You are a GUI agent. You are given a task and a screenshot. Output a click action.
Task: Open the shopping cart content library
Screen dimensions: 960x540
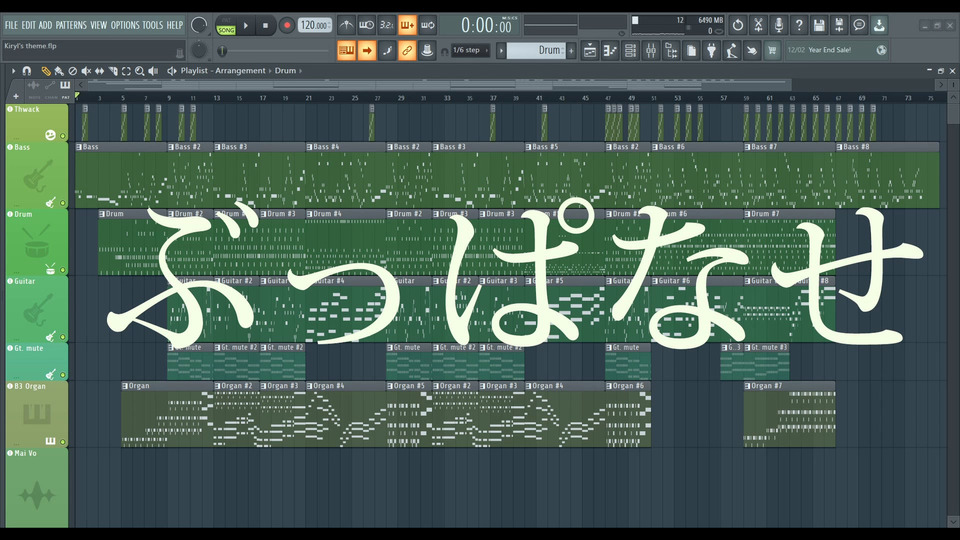(772, 50)
